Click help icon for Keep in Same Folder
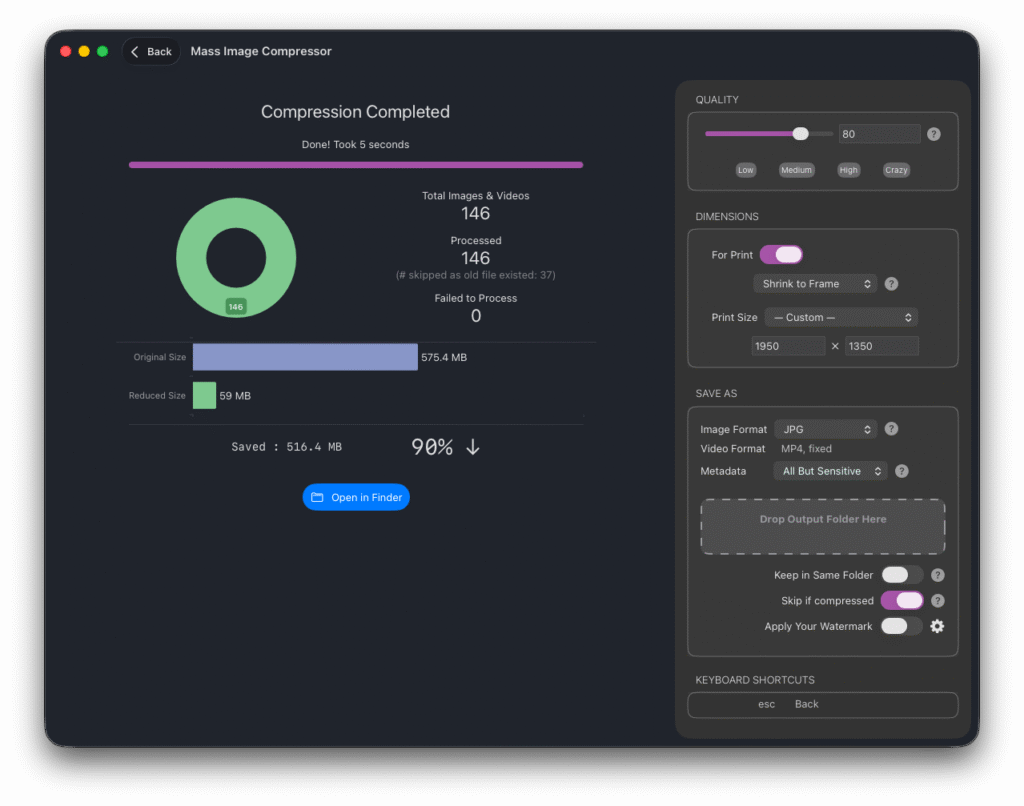Viewport: 1024px width, 806px height. 938,575
